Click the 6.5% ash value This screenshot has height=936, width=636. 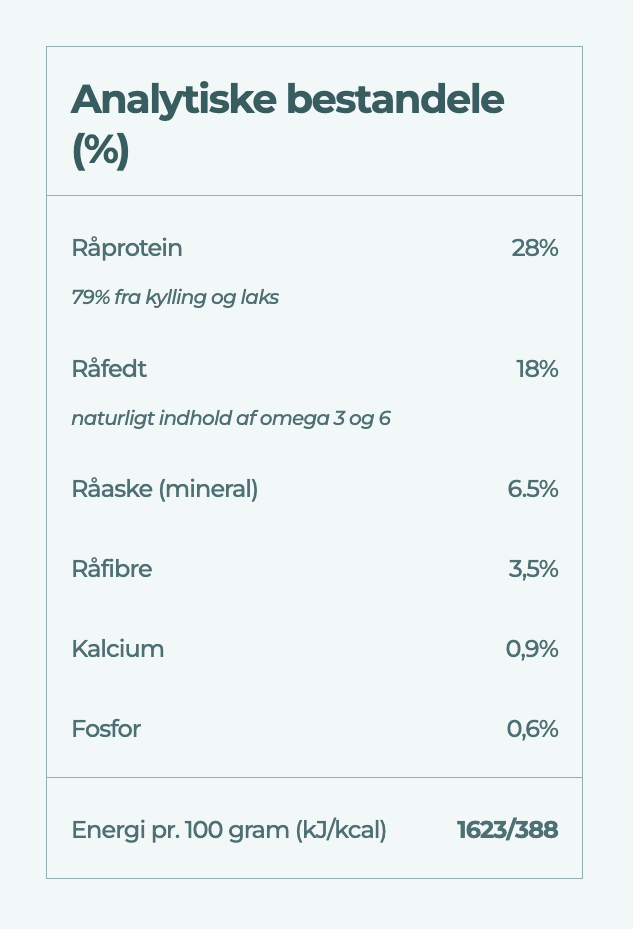click(x=533, y=489)
